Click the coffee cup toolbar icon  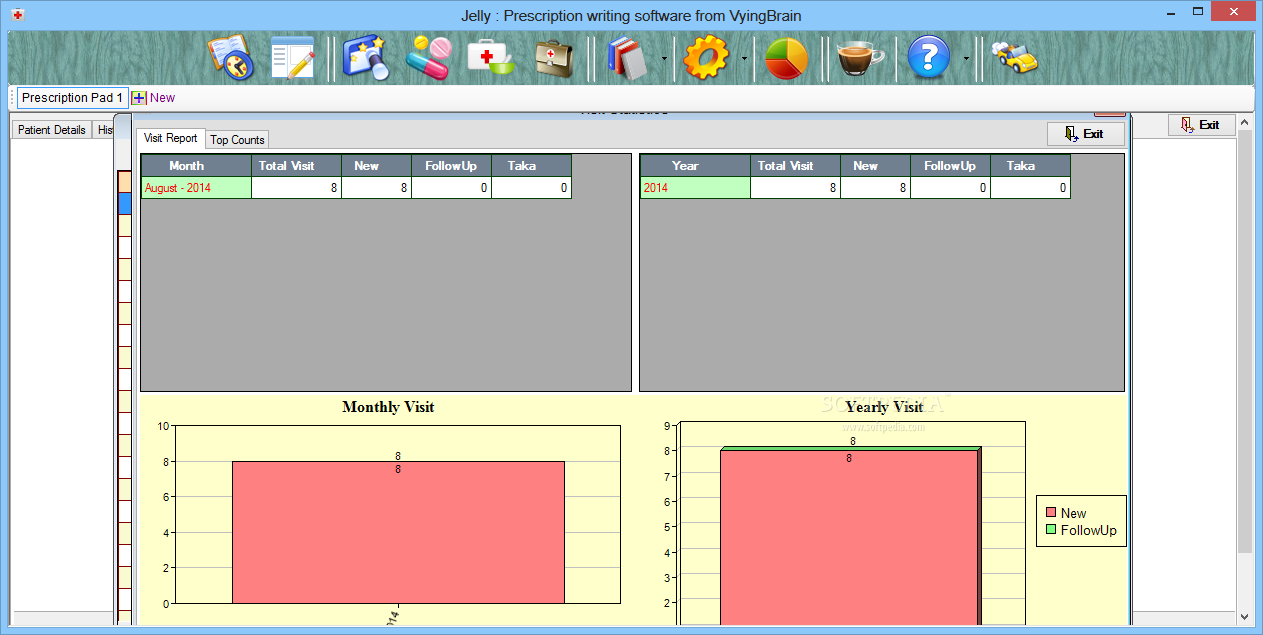pyautogui.click(x=859, y=58)
